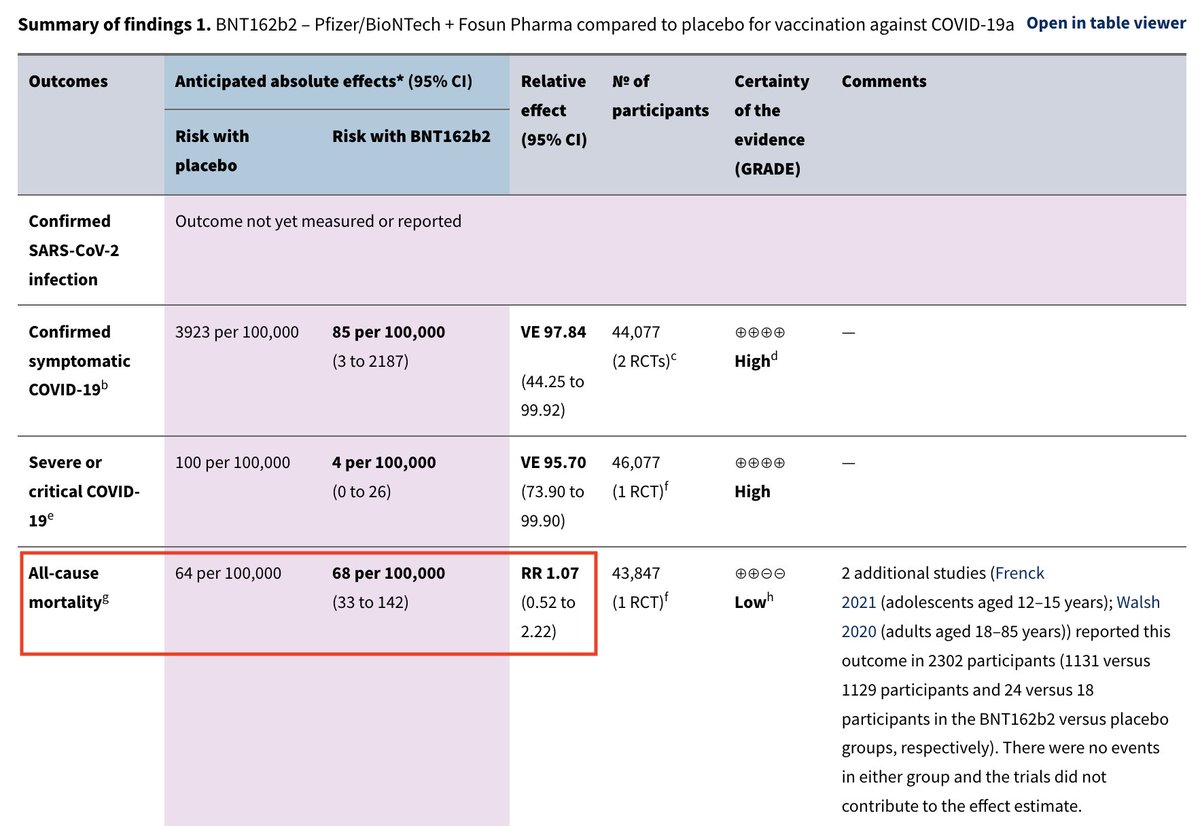Click the '43,847' participants count
Screen dimensions: 1200x826
(x=635, y=574)
